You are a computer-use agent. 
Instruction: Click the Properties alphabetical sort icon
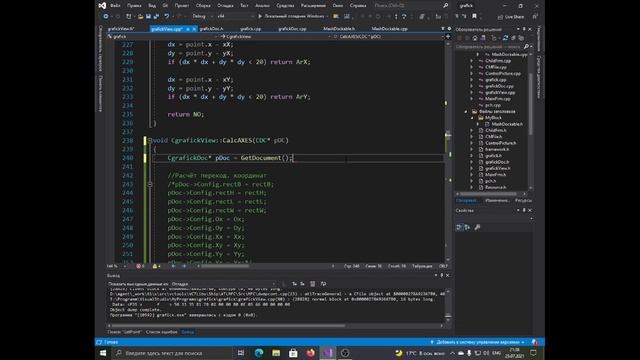(x=467, y=227)
